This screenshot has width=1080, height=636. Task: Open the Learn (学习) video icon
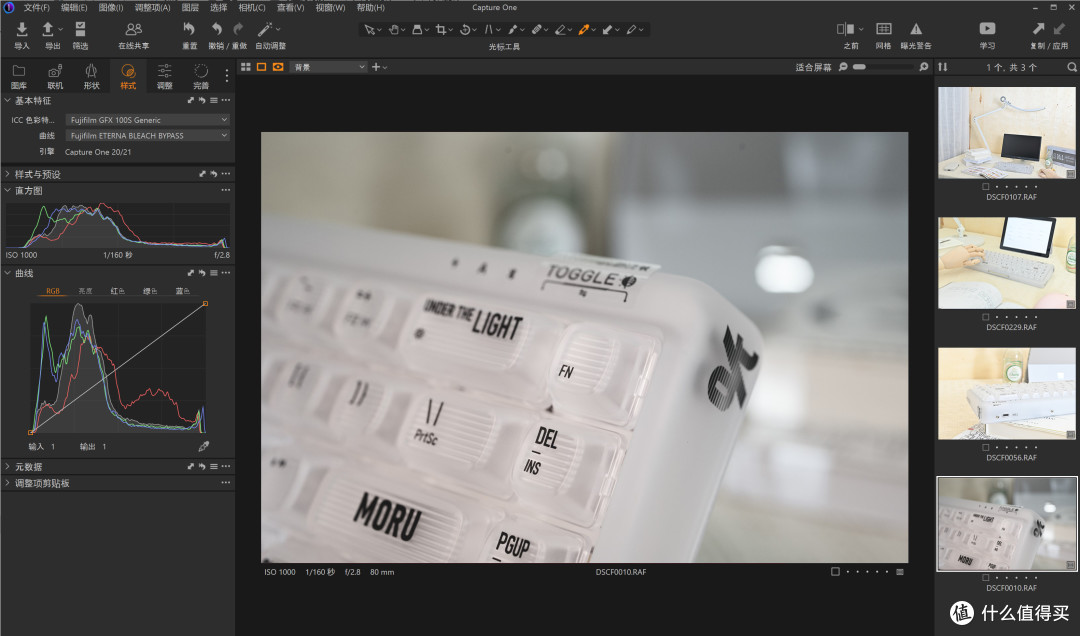[987, 29]
